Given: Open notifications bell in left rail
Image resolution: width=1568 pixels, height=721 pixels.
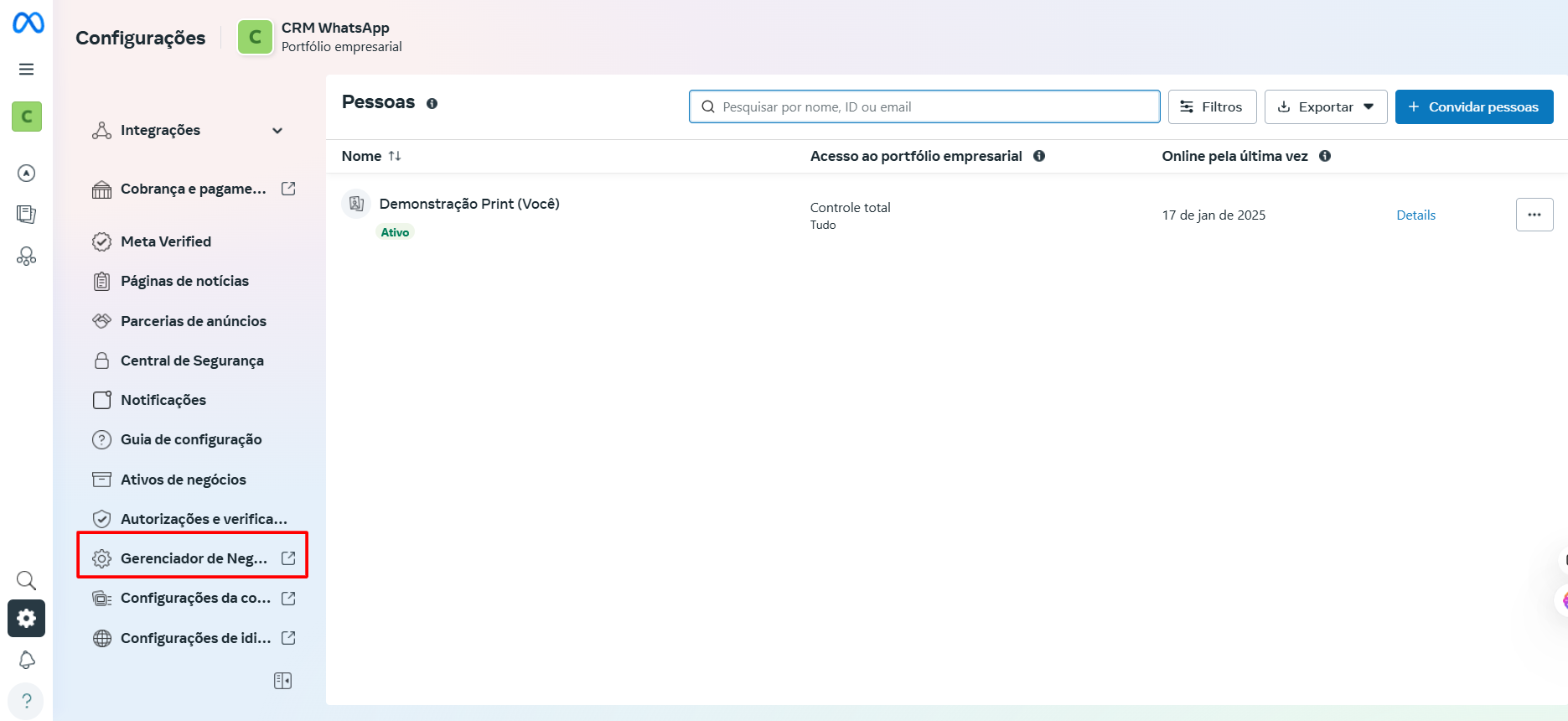Looking at the screenshot, I should [27, 660].
